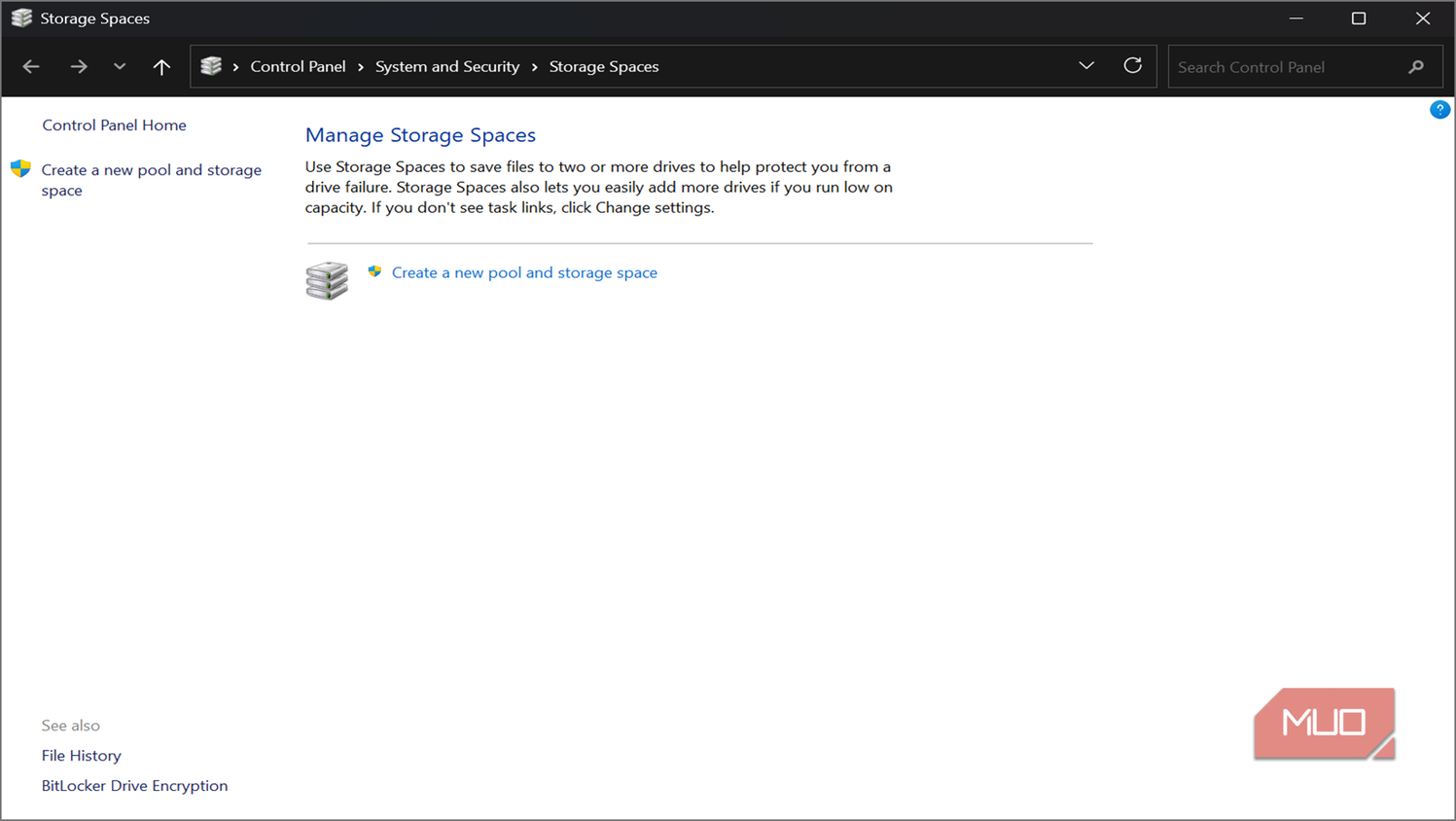This screenshot has height=821, width=1456.
Task: Open File History under See also
Action: coord(81,756)
